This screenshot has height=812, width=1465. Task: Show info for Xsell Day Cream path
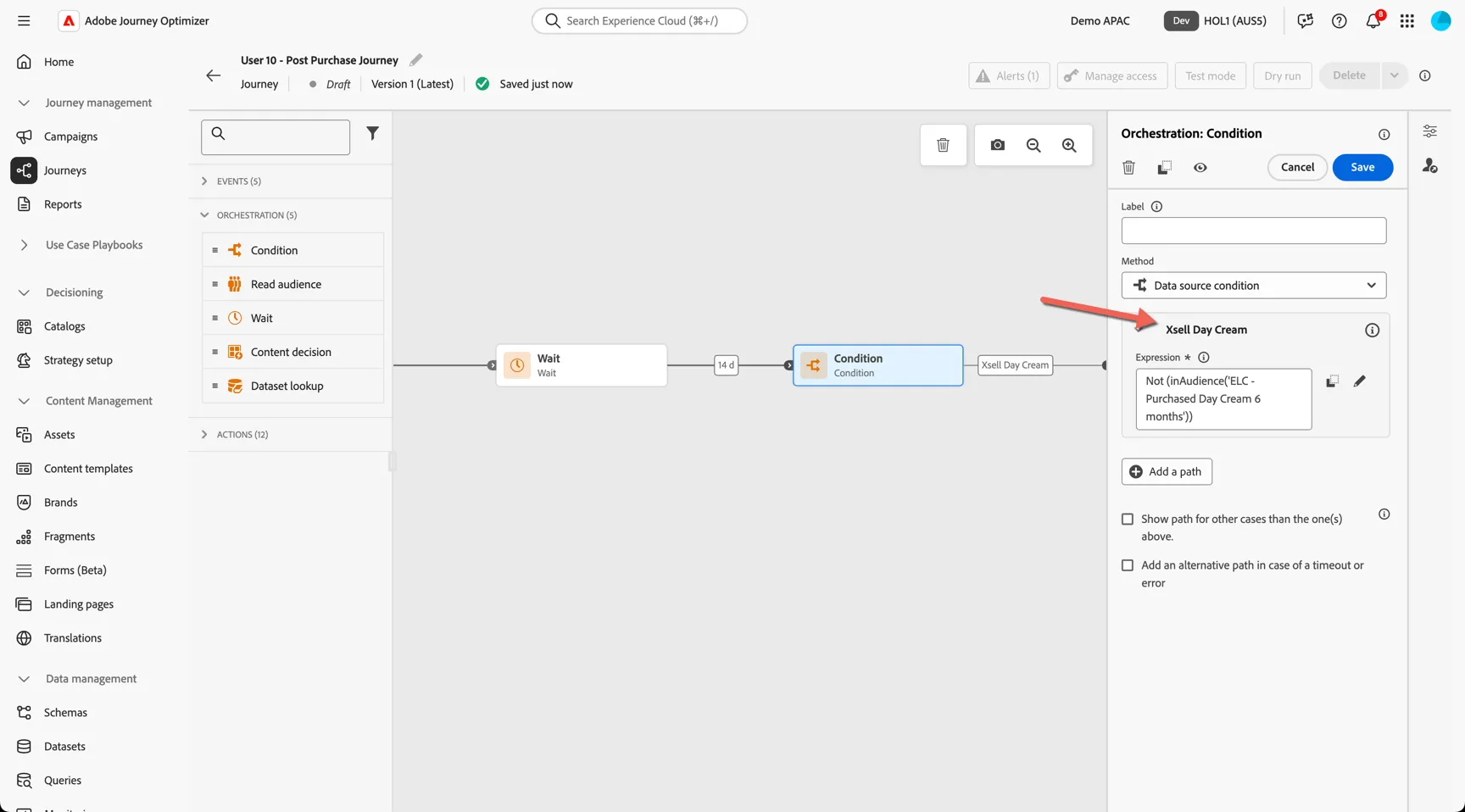1372,331
